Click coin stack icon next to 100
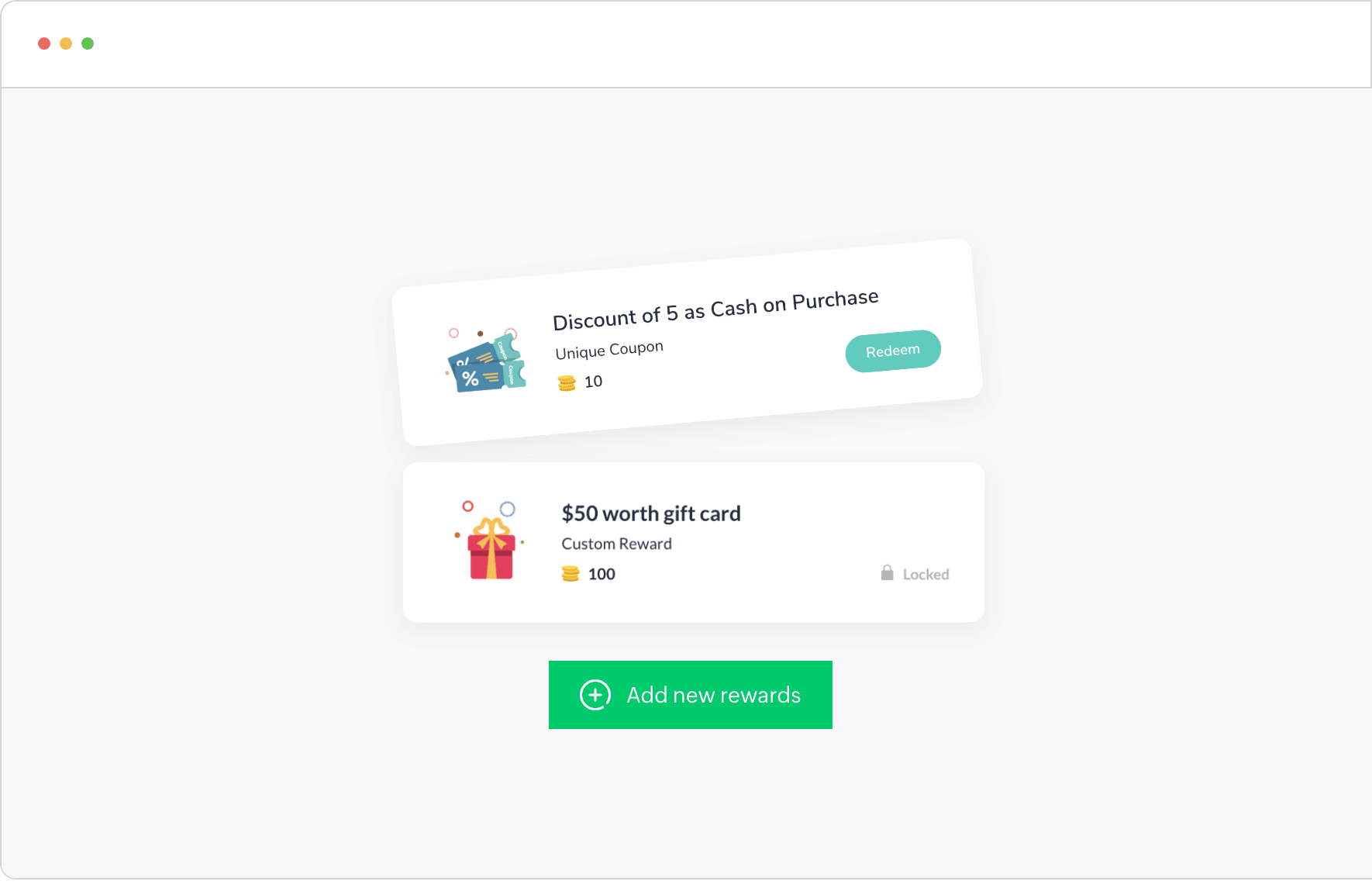 571,574
